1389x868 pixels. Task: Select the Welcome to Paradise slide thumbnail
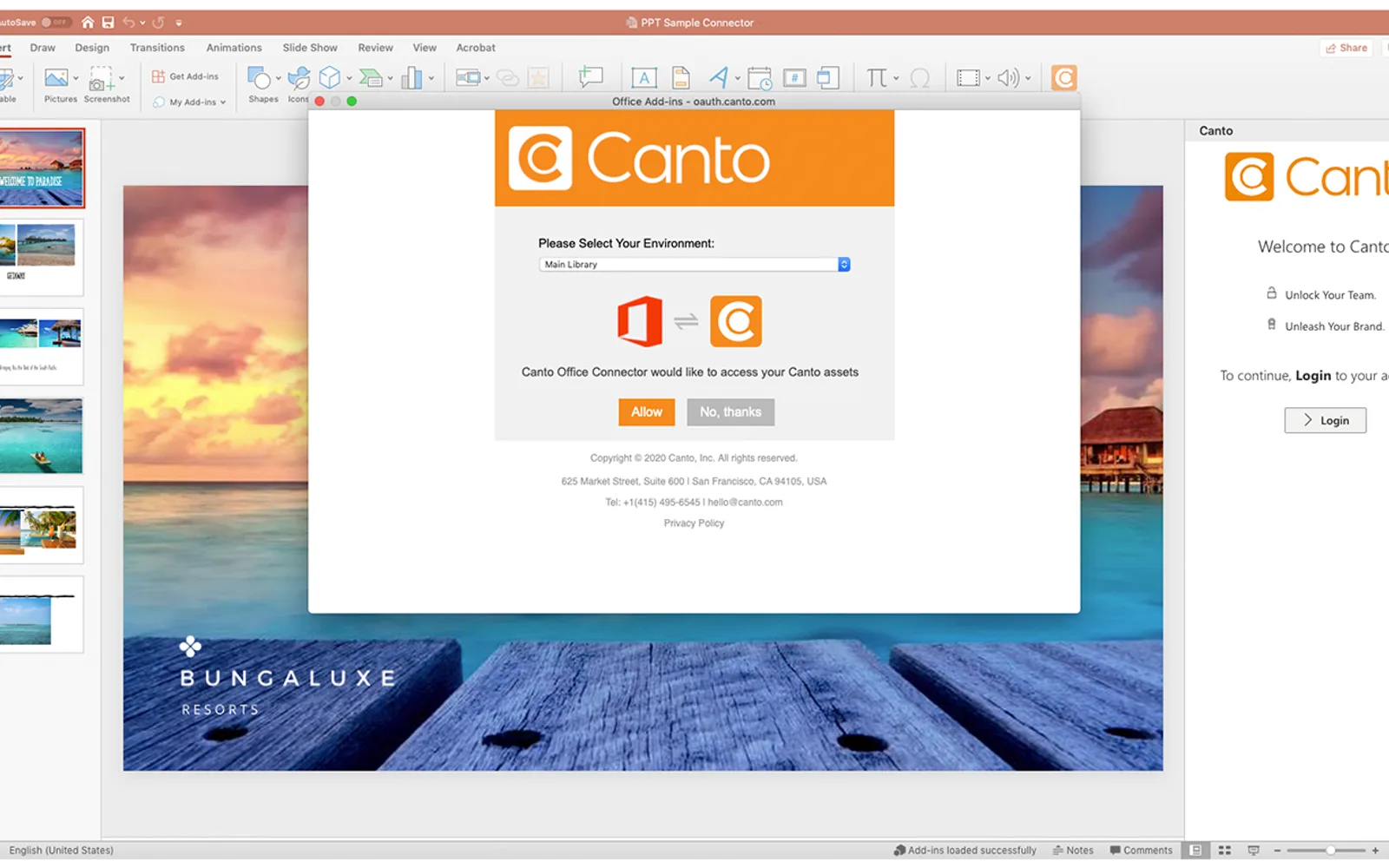(x=42, y=168)
